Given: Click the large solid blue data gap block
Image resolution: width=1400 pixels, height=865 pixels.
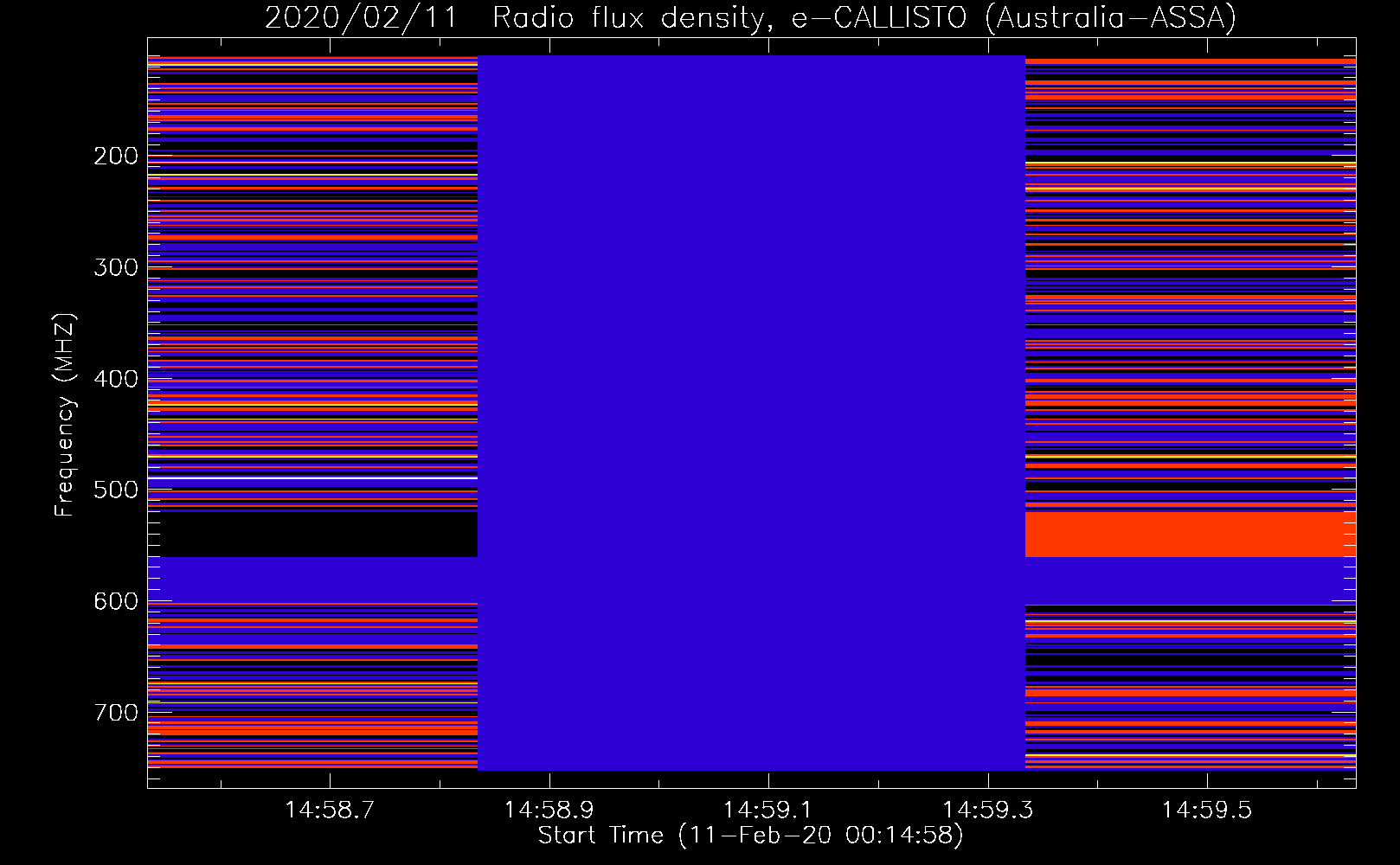Looking at the screenshot, I should point(751,413).
